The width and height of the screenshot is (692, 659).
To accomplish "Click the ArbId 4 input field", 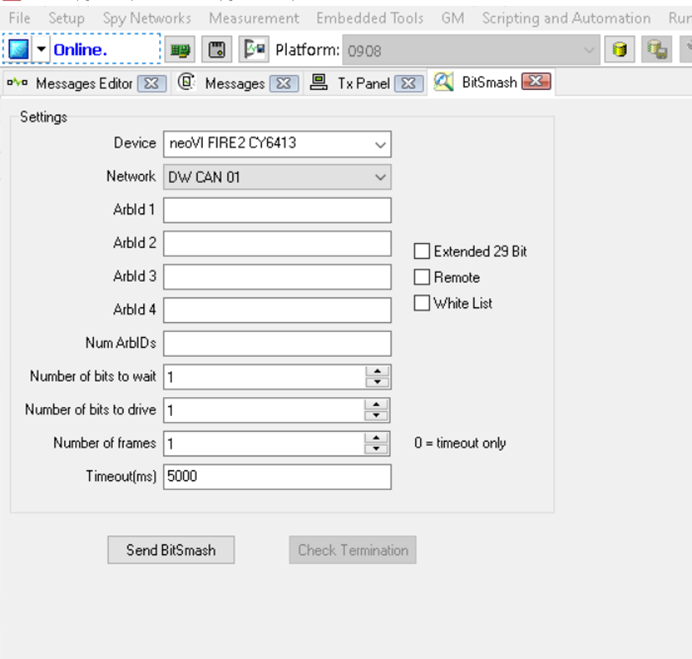I will (277, 310).
